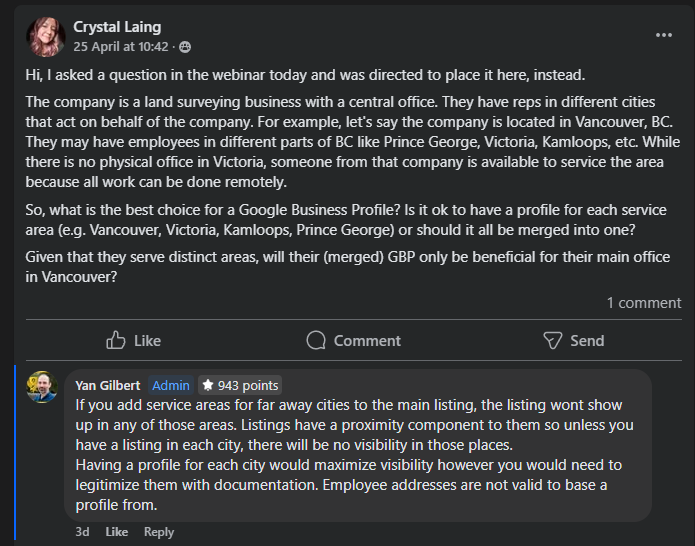Like Yan Gilbert's comment

point(117,532)
